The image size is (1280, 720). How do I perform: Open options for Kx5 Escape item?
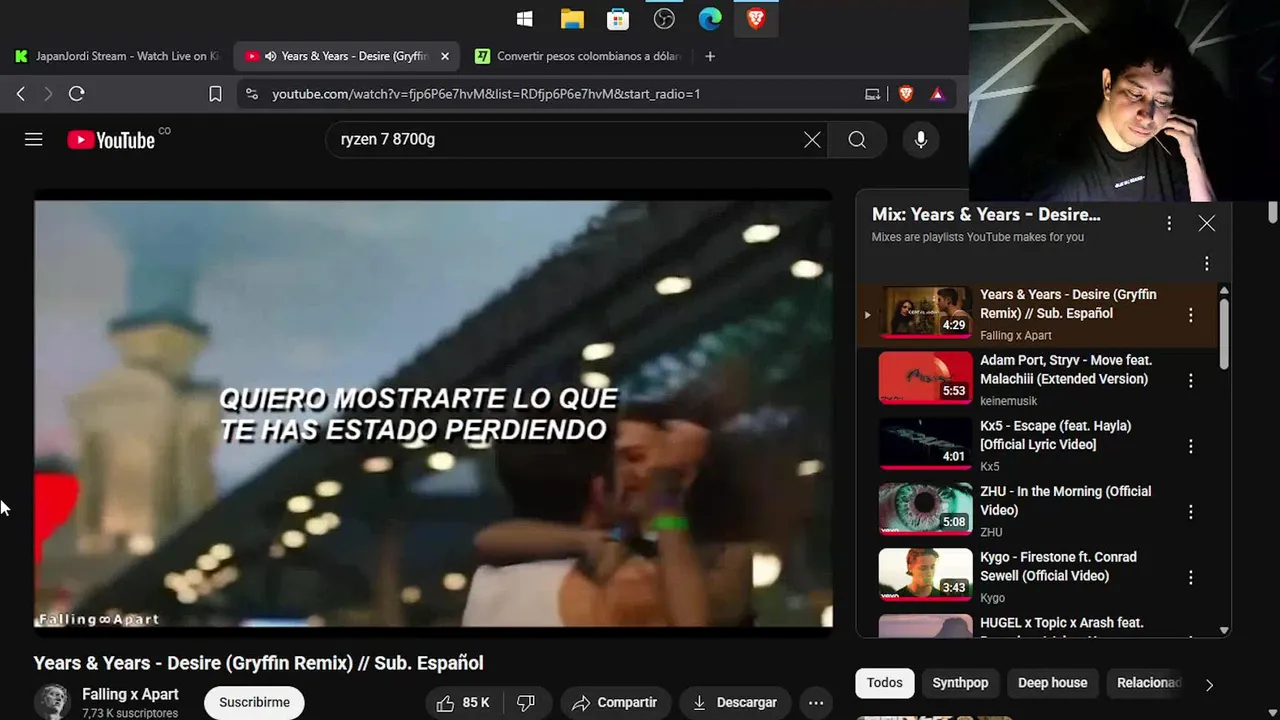(1190, 446)
